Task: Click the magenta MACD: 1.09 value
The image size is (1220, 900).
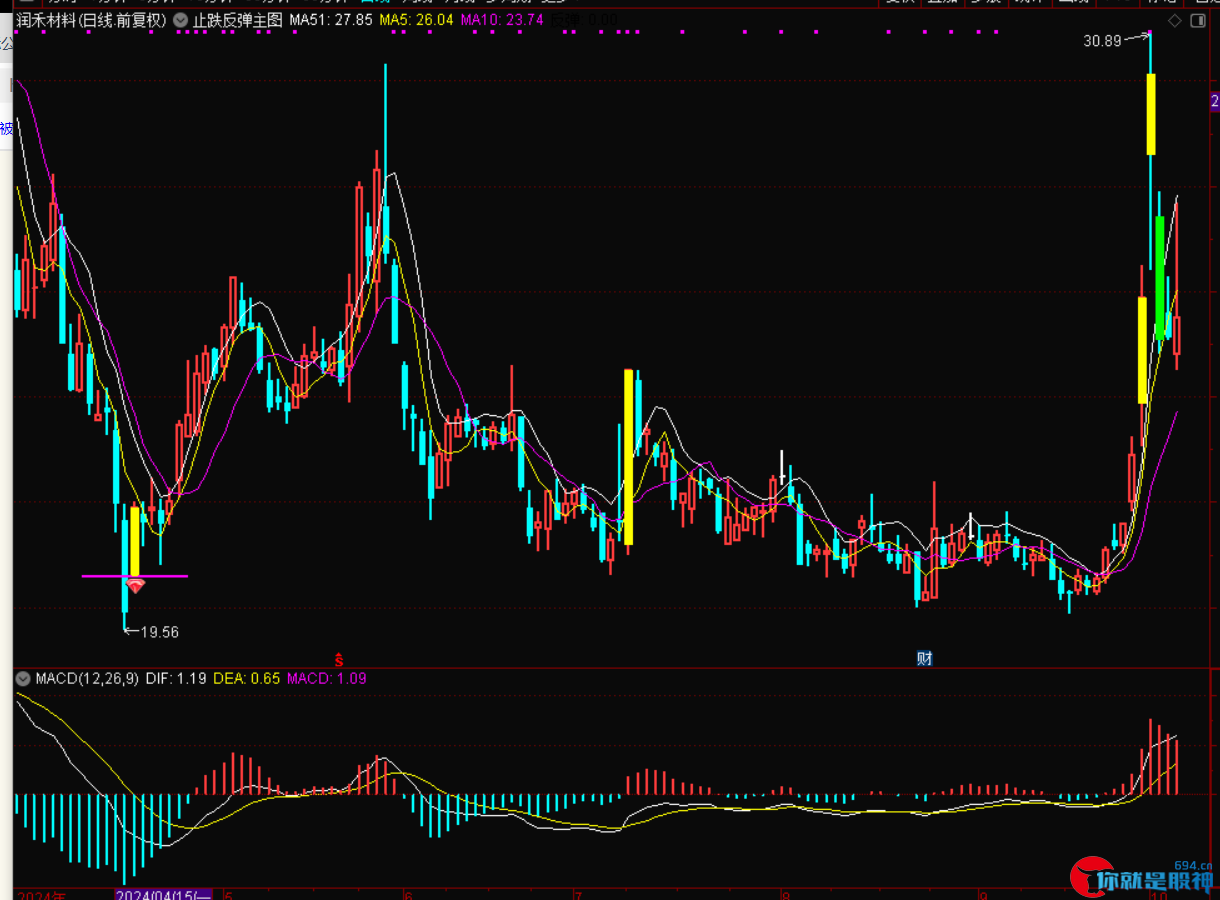Action: click(327, 678)
